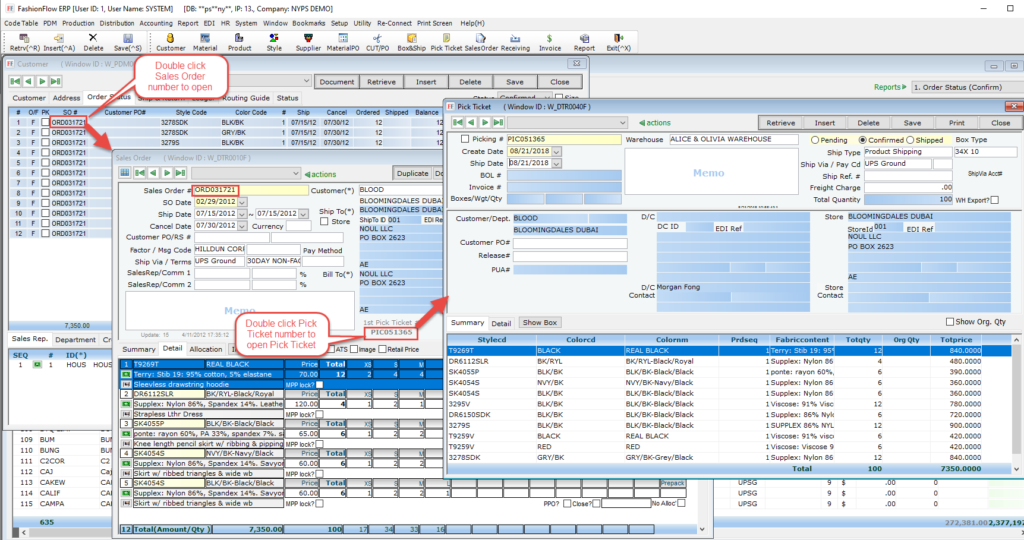Enable the Show Org. Qty checkbox

pyautogui.click(x=950, y=322)
